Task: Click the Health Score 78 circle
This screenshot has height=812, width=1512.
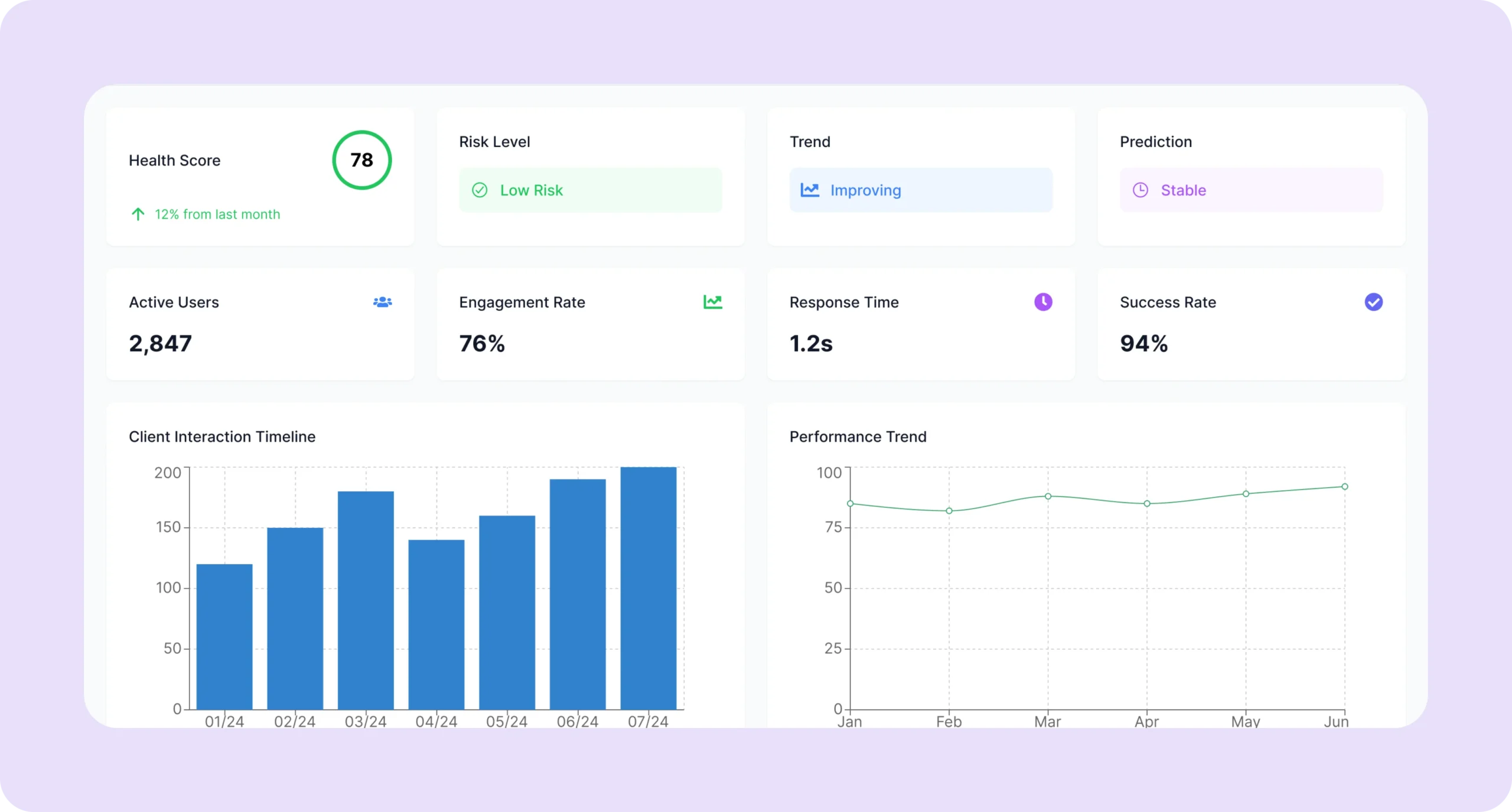Action: coord(362,160)
